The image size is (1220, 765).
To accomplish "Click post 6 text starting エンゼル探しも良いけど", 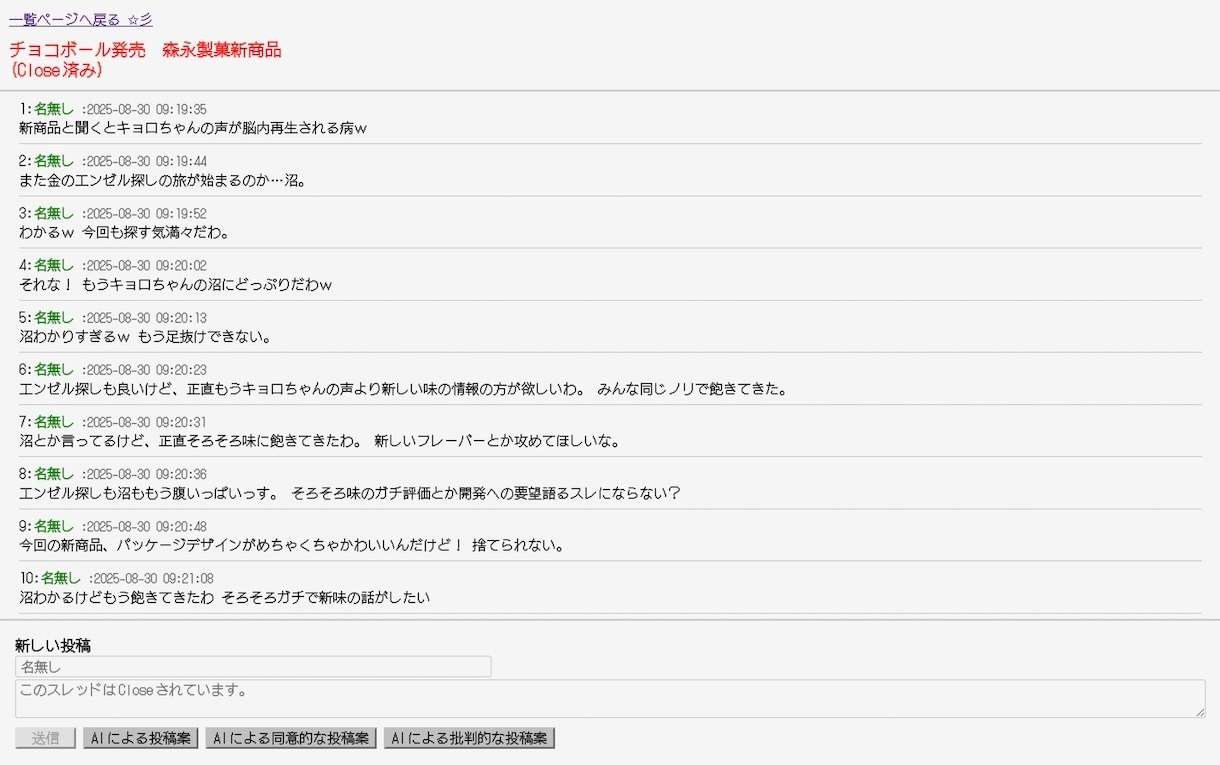I will click(x=403, y=389).
